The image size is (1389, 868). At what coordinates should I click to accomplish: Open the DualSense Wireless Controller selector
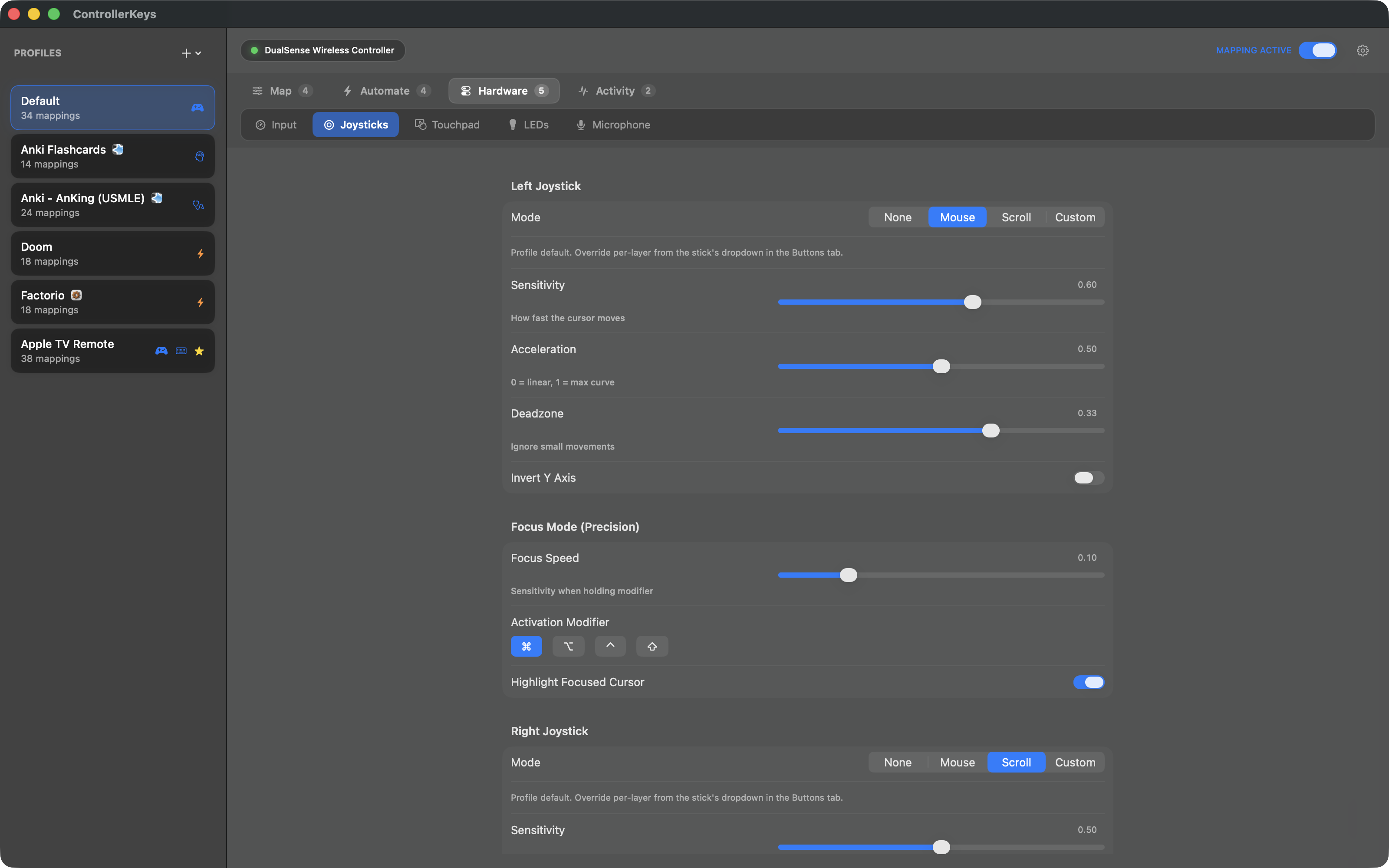(x=323, y=50)
